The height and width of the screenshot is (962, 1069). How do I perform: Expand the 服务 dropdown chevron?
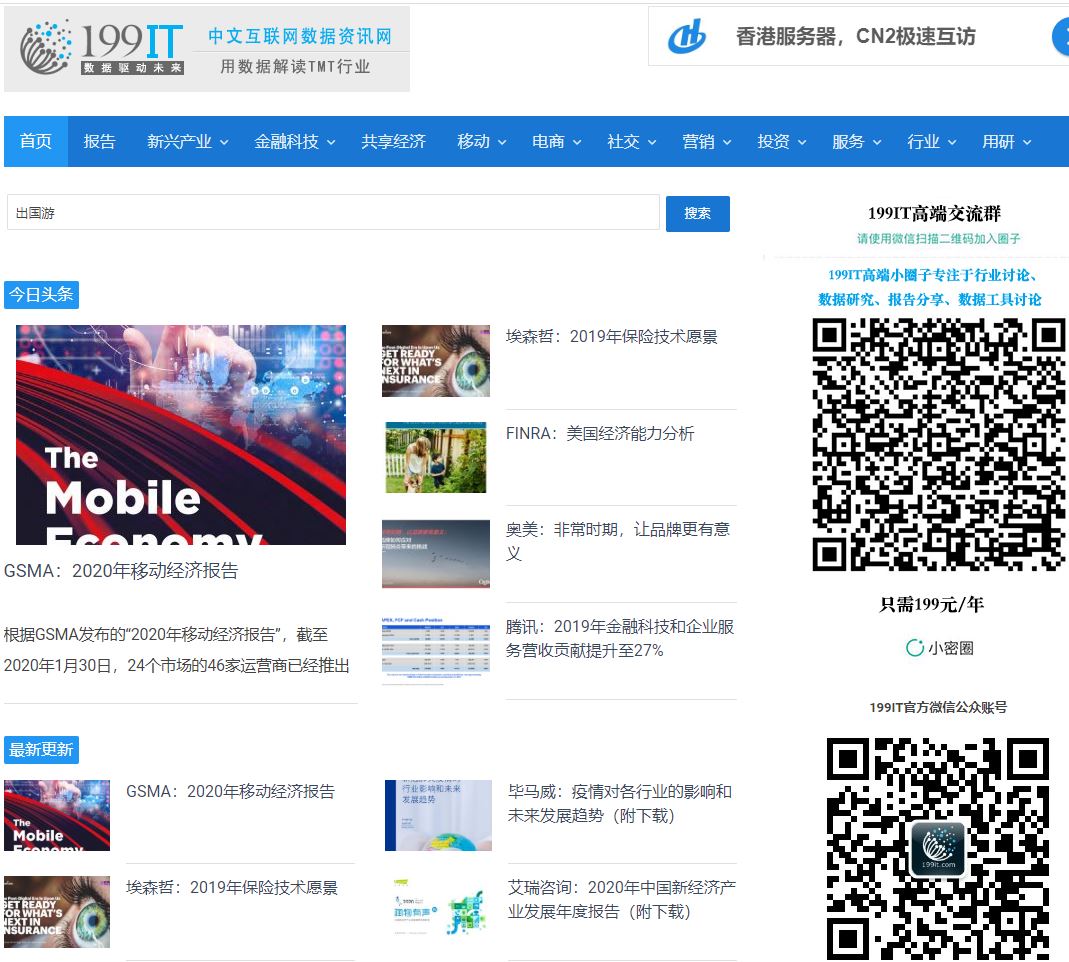(x=877, y=142)
